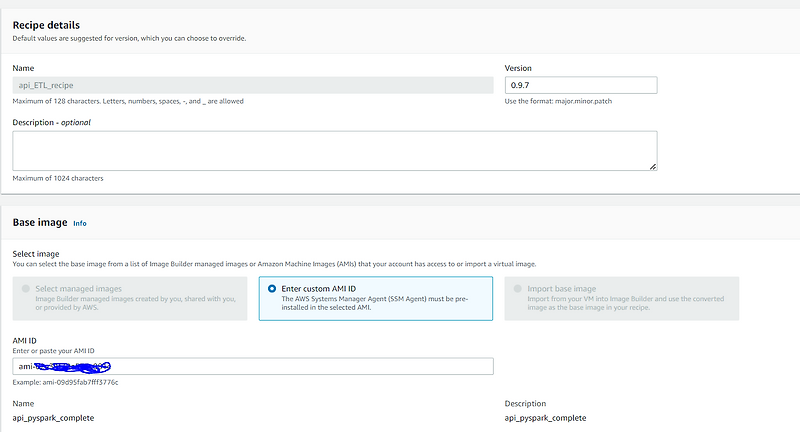Image resolution: width=800 pixels, height=432 pixels.
Task: Click the example AMI ID hint text
Action: point(65,382)
